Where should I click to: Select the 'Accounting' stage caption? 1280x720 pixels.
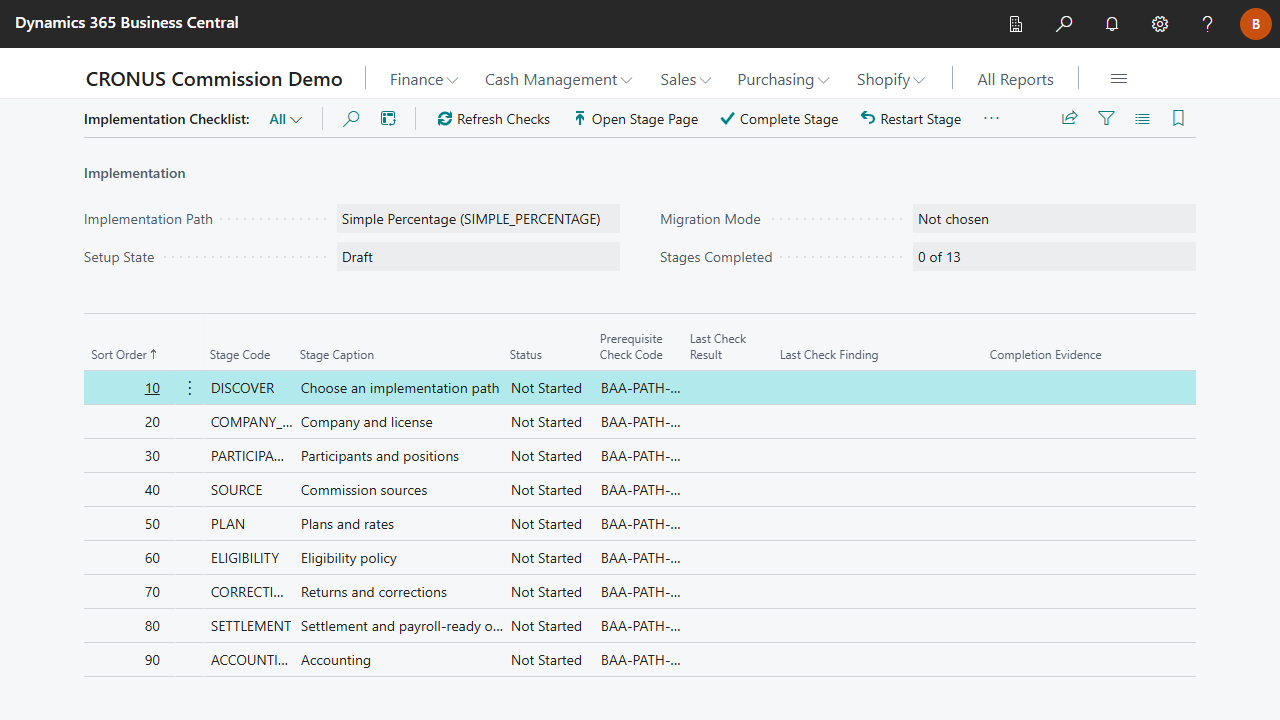336,660
